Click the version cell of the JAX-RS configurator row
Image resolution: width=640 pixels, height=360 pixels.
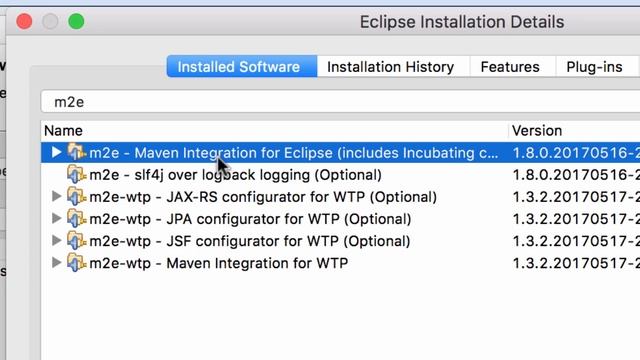[x=576, y=197]
